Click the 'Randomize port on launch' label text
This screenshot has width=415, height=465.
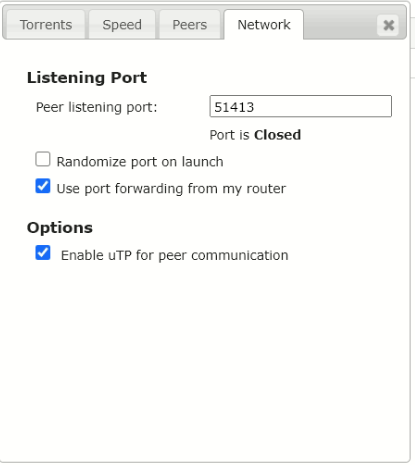(140, 162)
